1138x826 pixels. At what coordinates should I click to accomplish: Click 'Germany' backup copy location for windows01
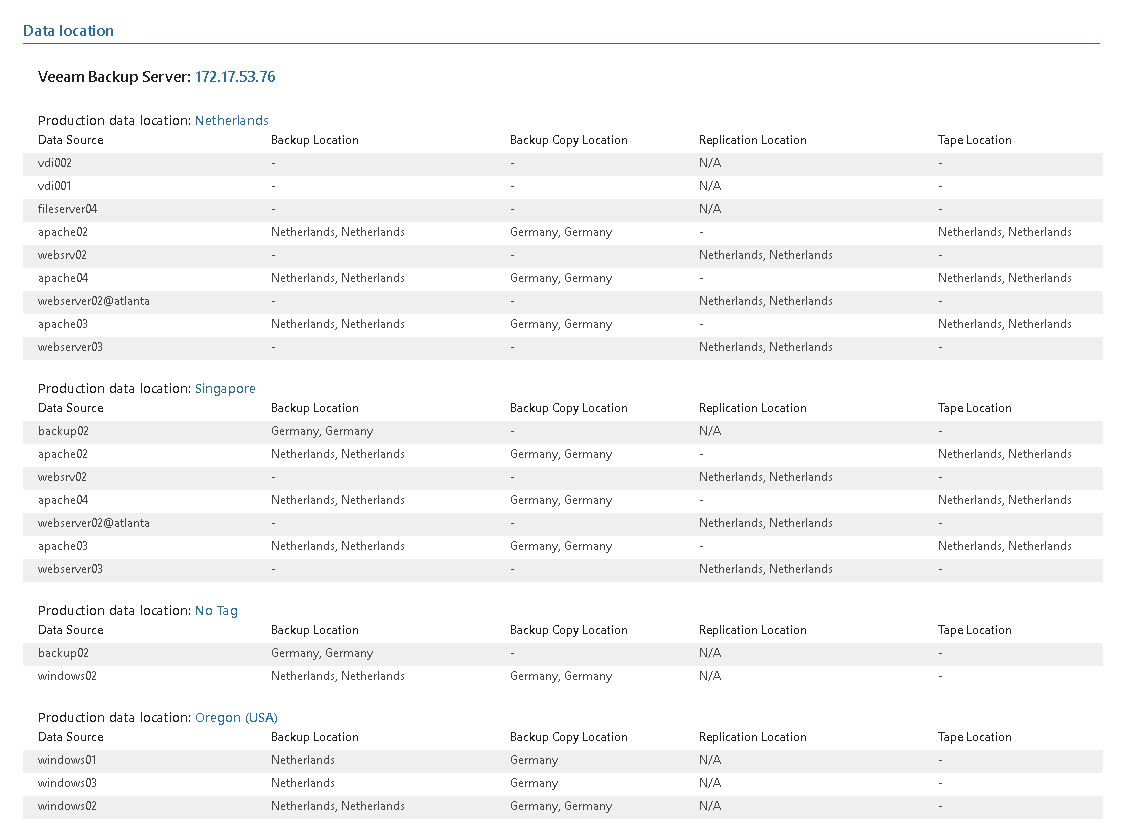(533, 760)
